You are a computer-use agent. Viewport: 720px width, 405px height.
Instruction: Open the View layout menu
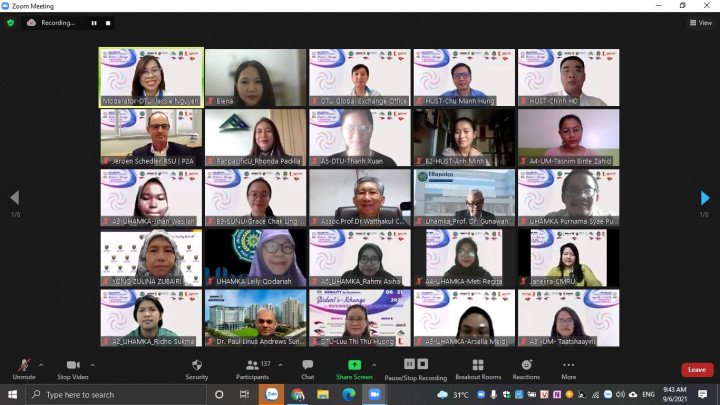[701, 22]
